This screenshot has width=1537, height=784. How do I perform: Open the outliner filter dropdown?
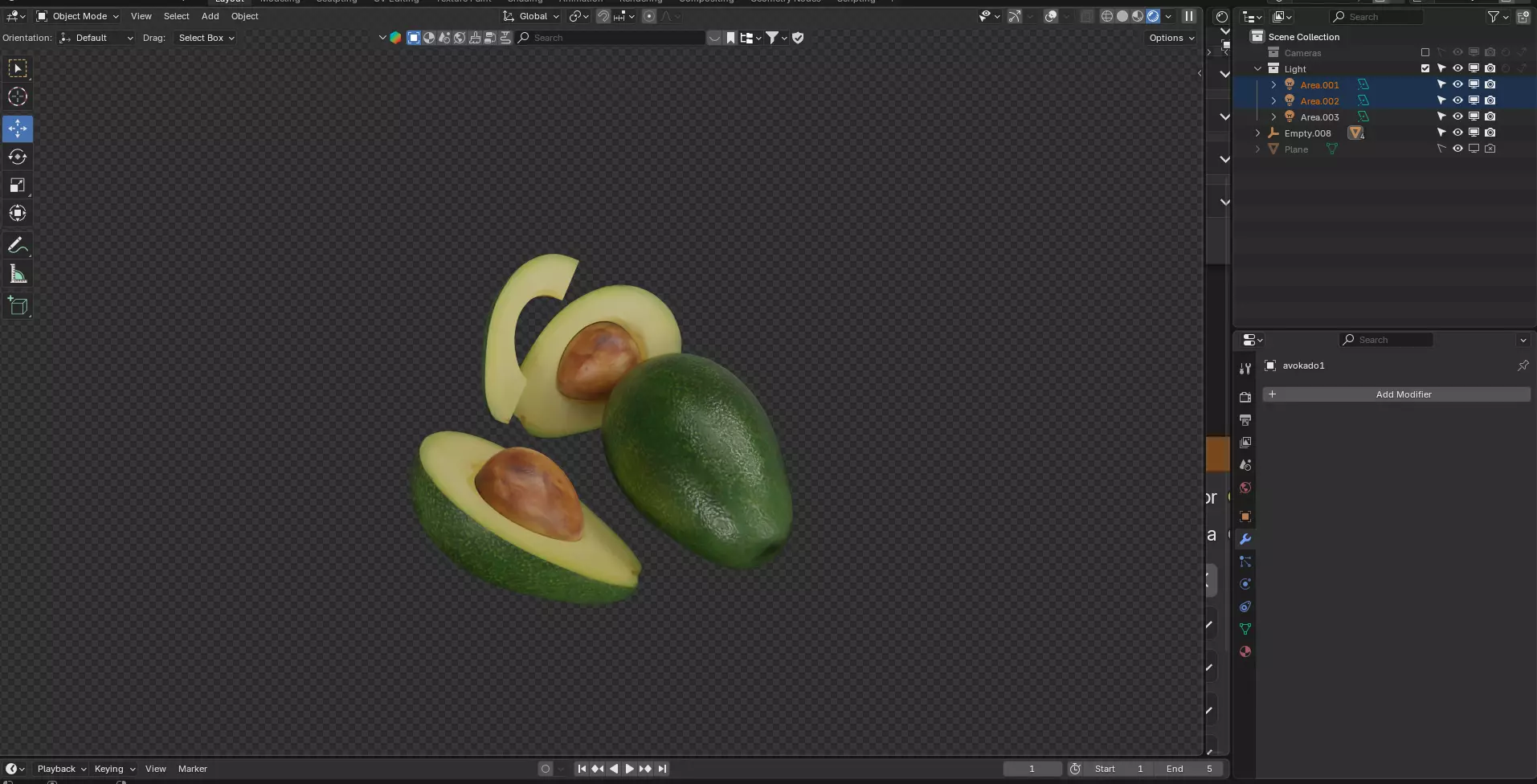click(1498, 16)
